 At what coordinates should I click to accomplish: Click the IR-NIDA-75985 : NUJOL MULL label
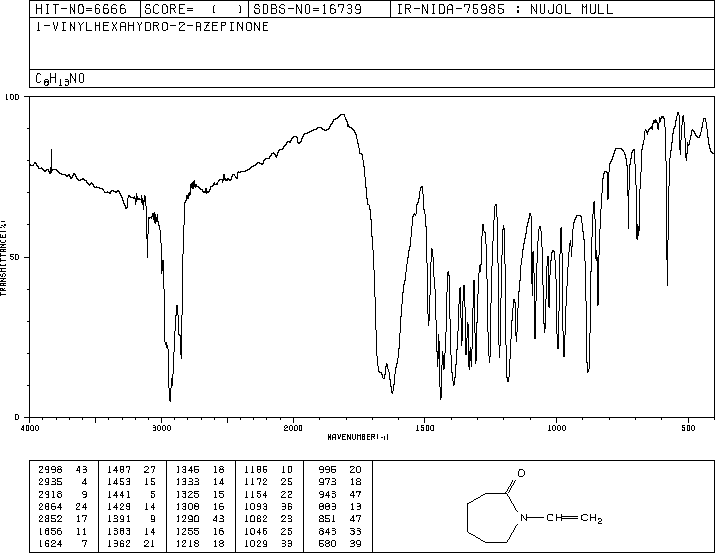click(x=505, y=9)
